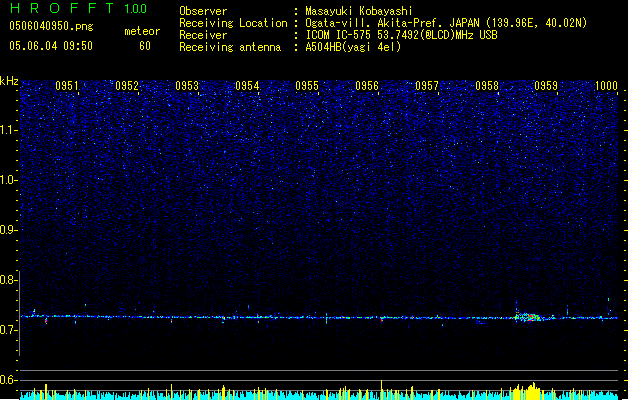
Task: Click the Ogata-vill. Akita-Pref. receiving location text
Action: (x=446, y=23)
